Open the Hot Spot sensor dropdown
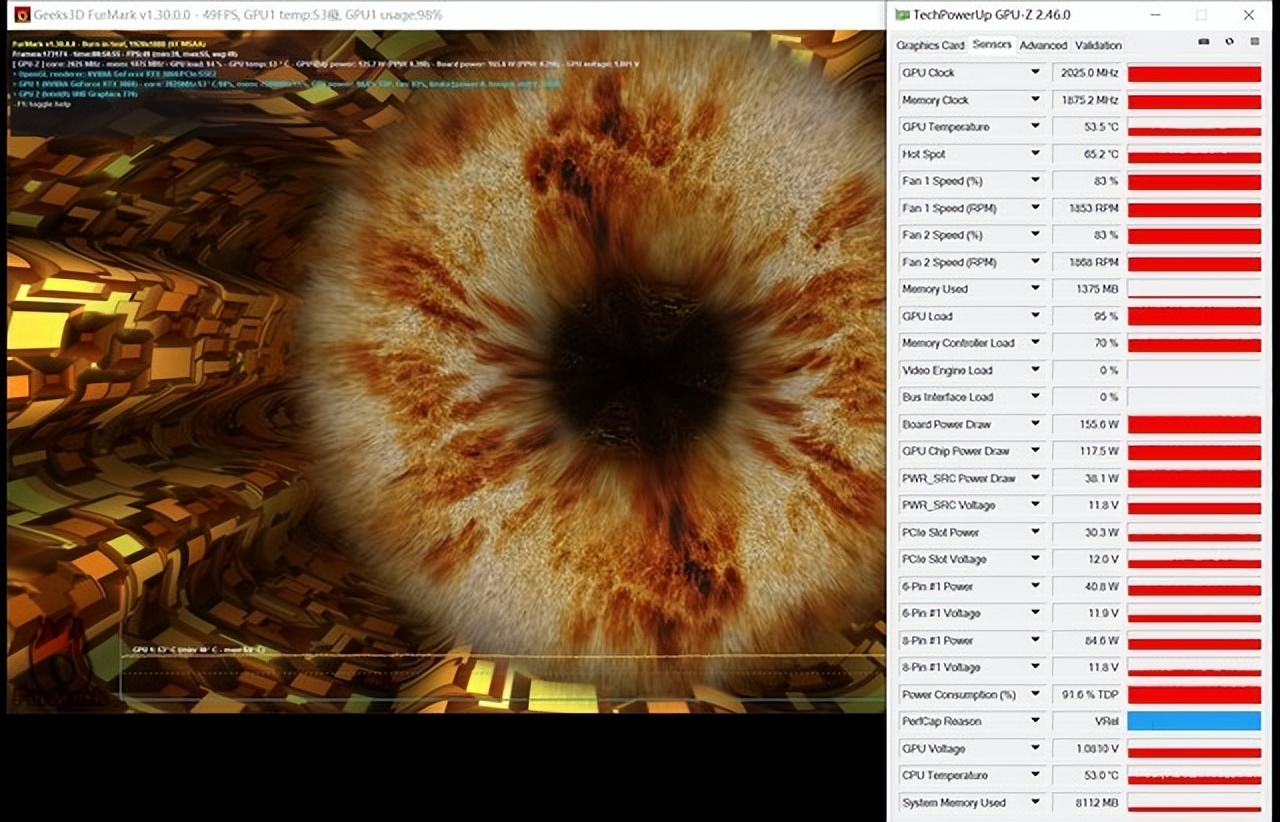This screenshot has height=822, width=1280. click(x=1035, y=154)
